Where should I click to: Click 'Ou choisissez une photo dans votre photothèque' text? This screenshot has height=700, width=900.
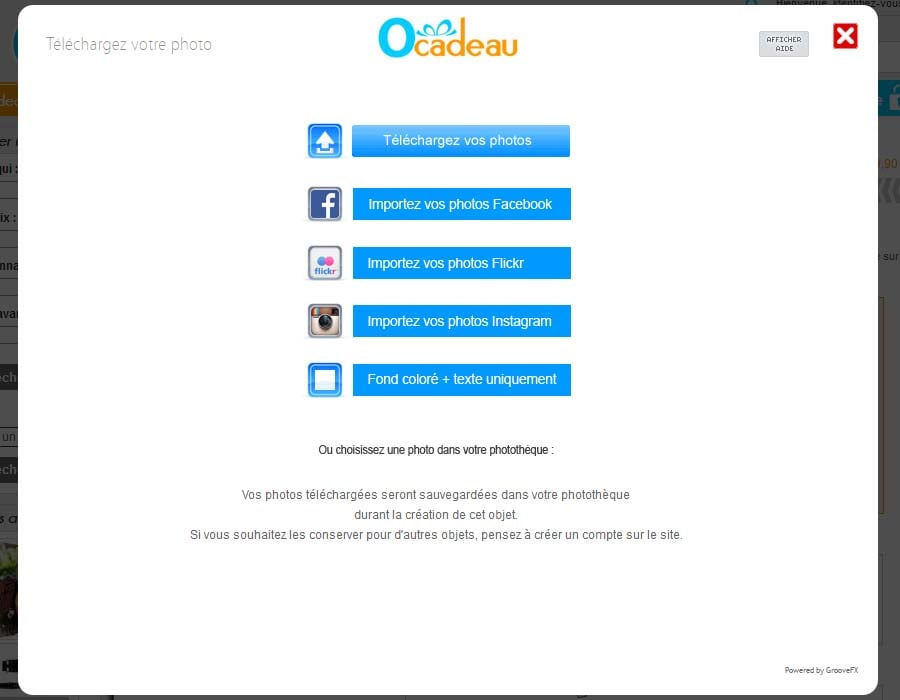pos(436,450)
